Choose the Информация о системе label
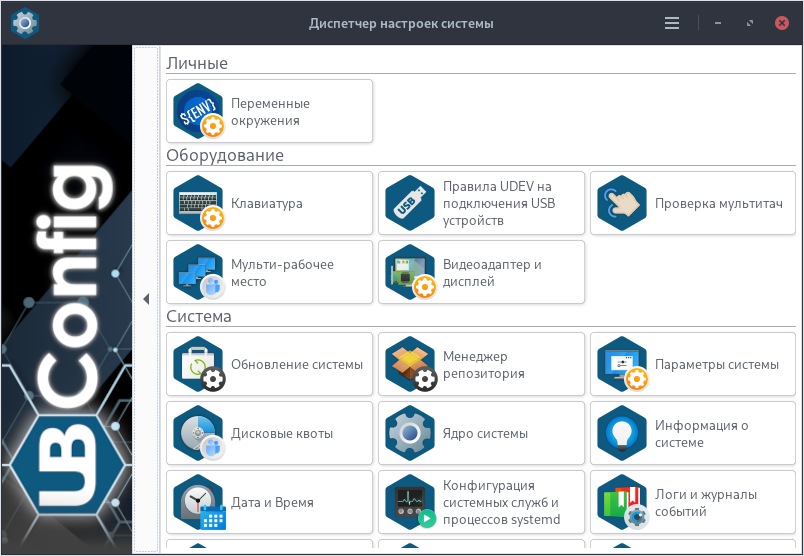This screenshot has width=804, height=556. (x=701, y=434)
